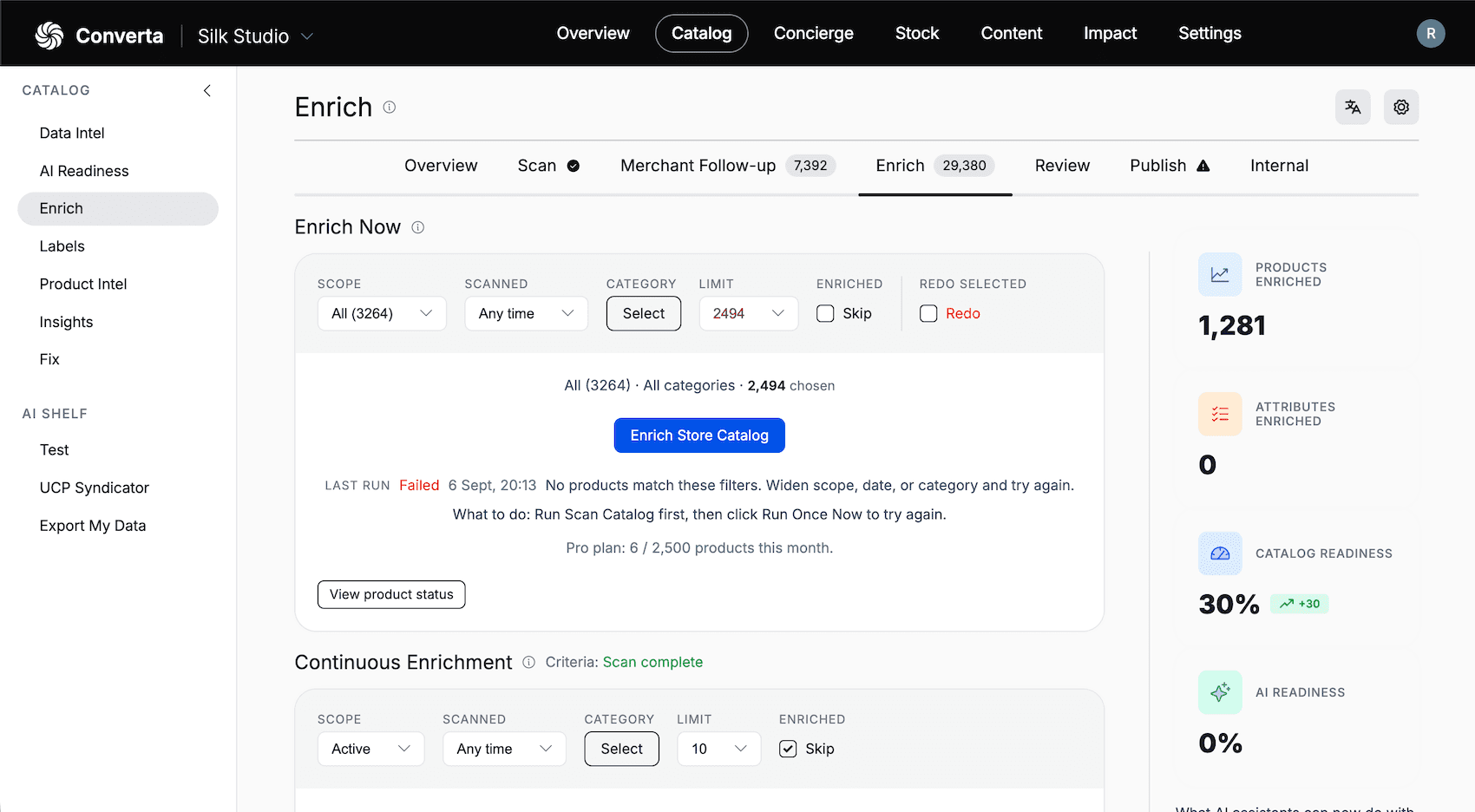Open the Silk Studio store switcher
This screenshot has height=812, width=1475.
tap(255, 36)
